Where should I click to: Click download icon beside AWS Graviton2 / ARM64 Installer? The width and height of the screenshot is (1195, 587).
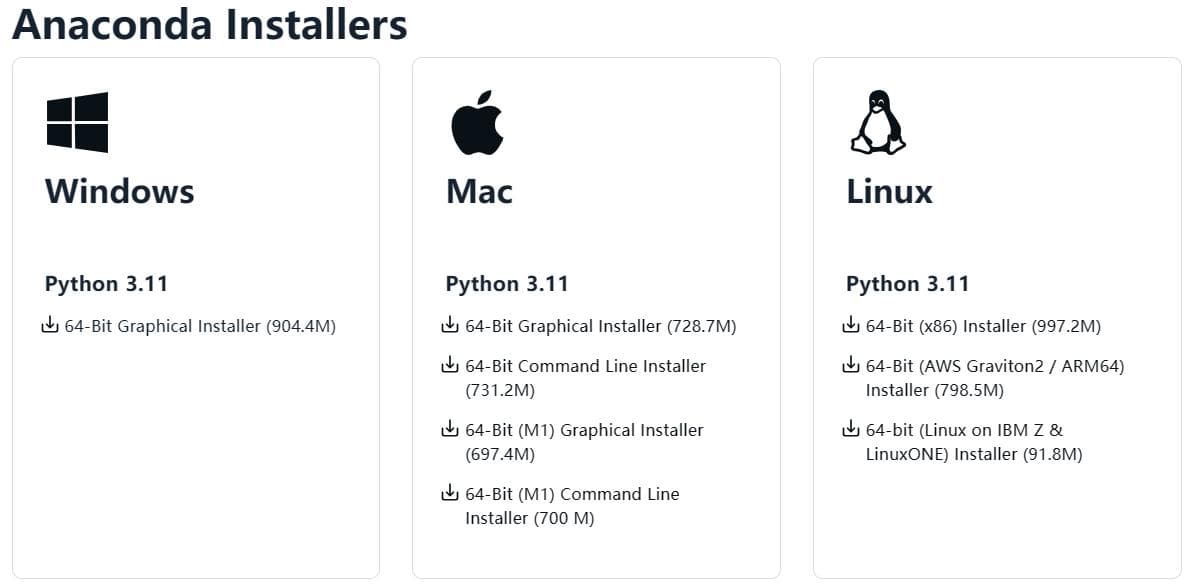(851, 365)
